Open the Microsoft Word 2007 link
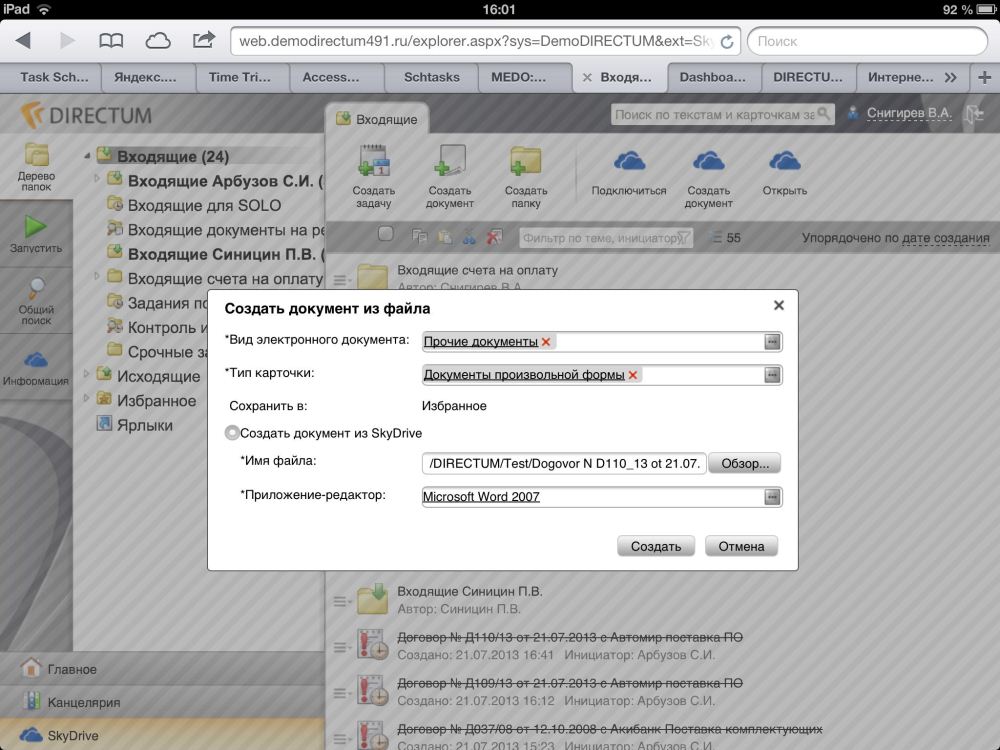The width and height of the screenshot is (1000, 750). (482, 497)
